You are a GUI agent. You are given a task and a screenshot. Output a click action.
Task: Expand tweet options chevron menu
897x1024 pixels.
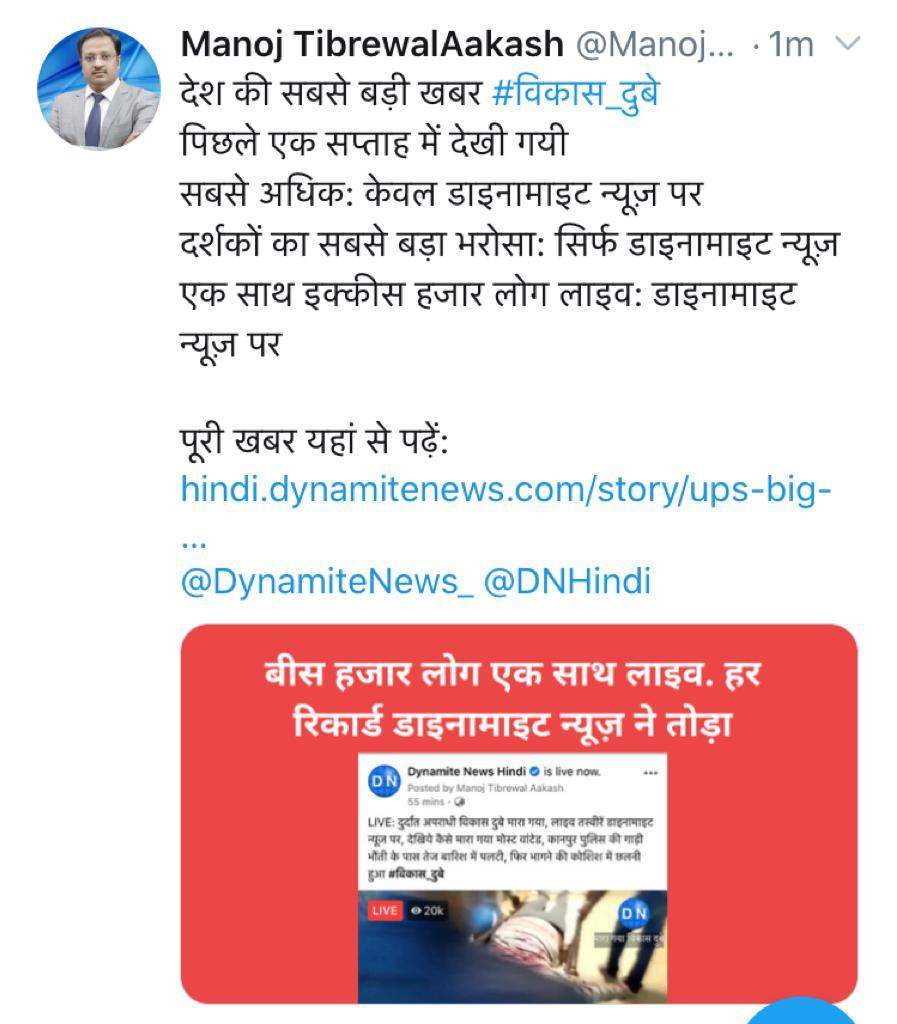click(x=848, y=44)
